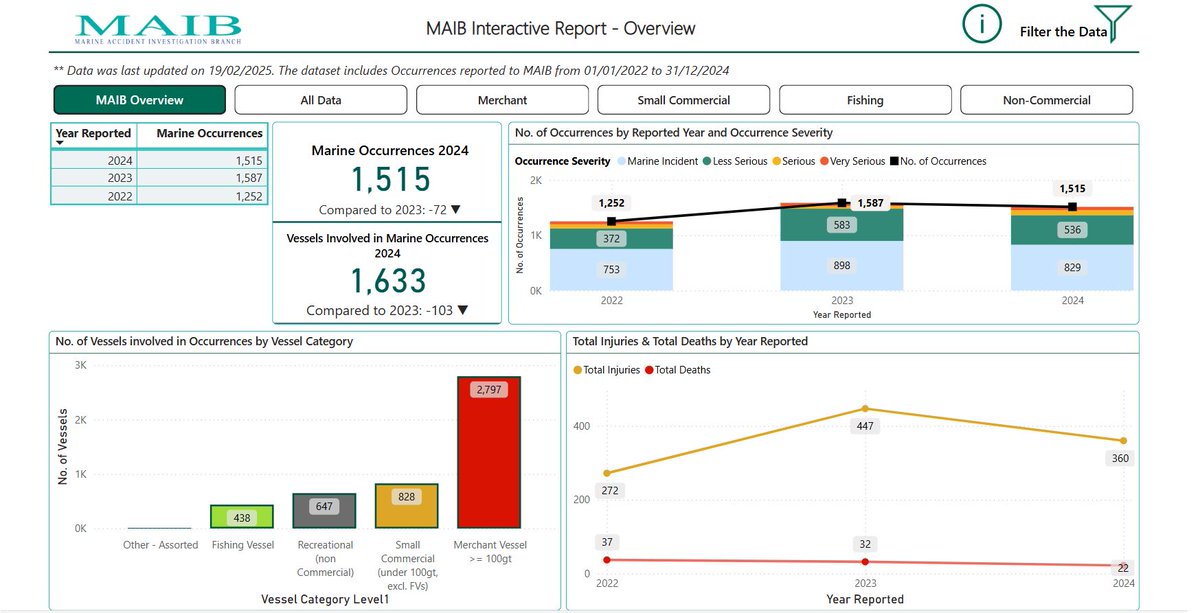Open the Merchant tab

[502, 100]
